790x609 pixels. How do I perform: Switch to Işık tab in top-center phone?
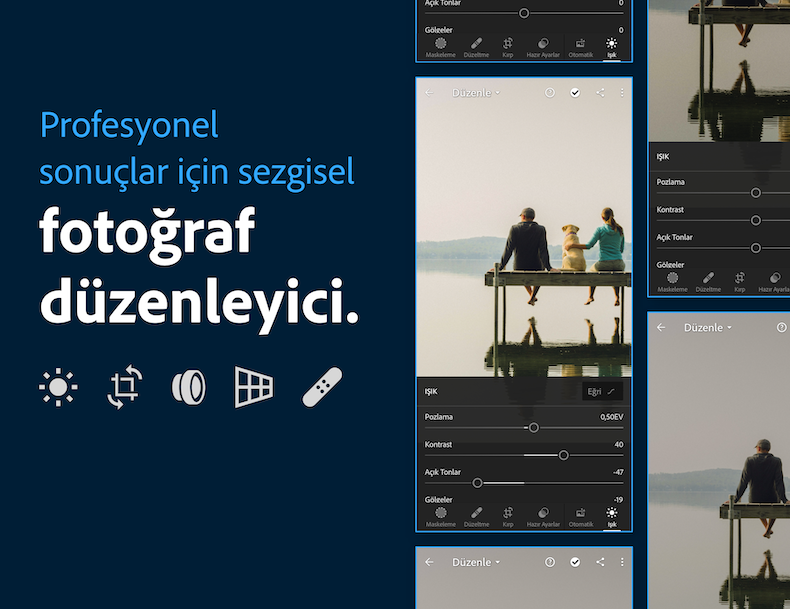point(611,46)
